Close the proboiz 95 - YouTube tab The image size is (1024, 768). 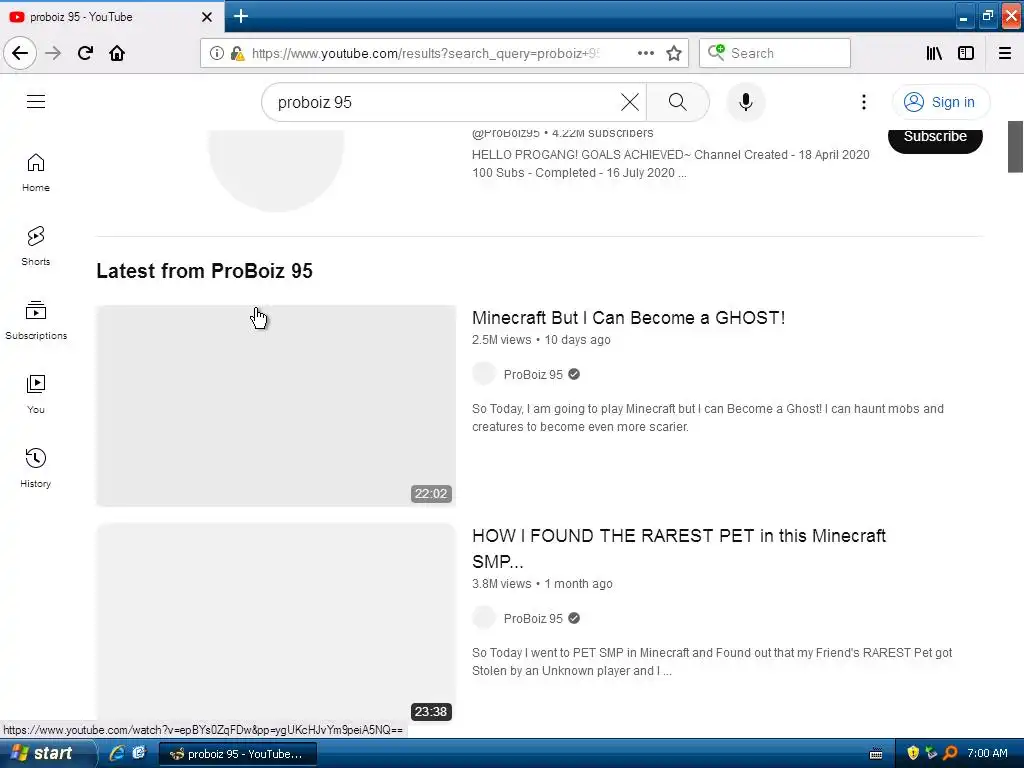tap(207, 17)
